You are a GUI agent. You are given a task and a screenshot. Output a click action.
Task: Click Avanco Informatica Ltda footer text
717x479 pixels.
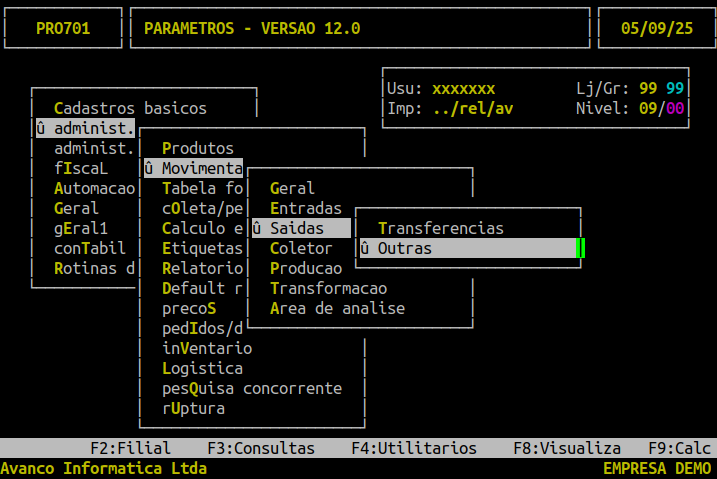click(x=103, y=468)
